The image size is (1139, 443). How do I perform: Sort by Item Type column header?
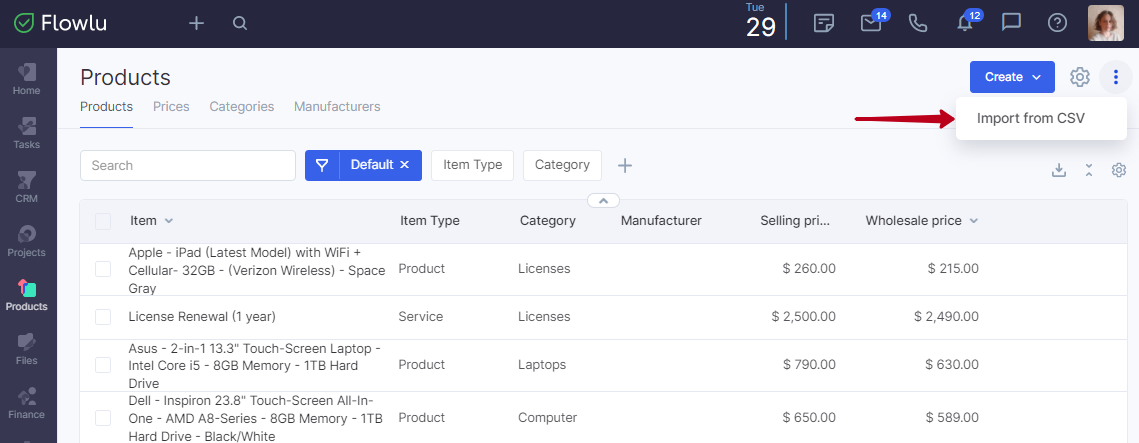pyautogui.click(x=430, y=221)
